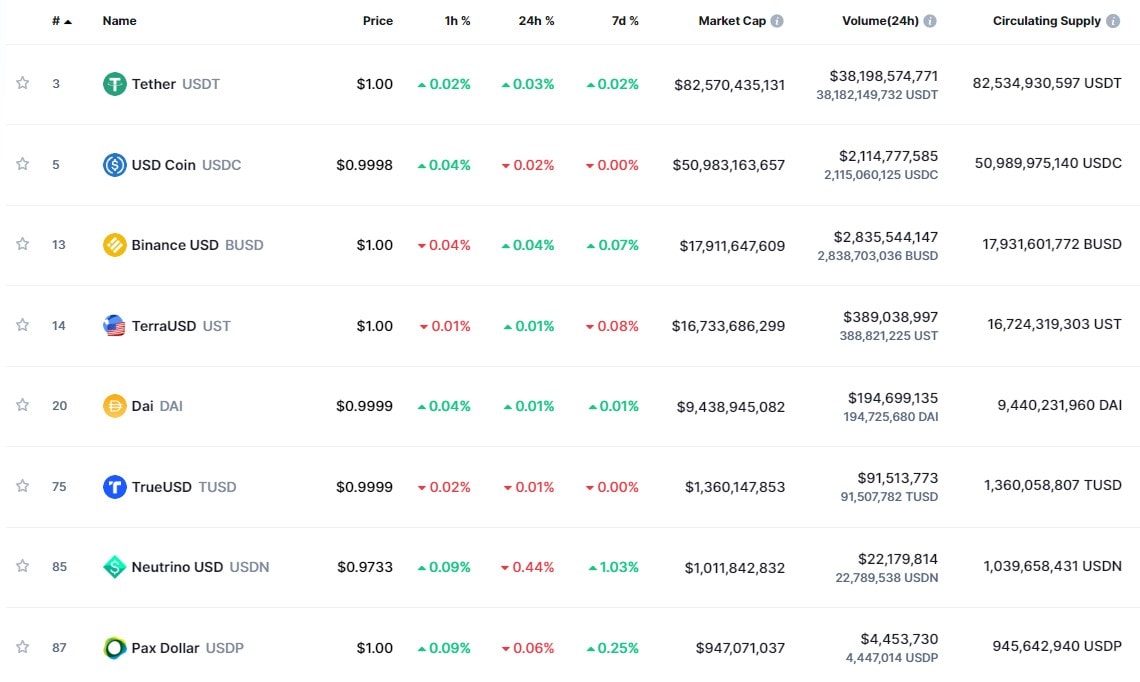
Task: Sort by 7d % column header
Action: pos(625,21)
